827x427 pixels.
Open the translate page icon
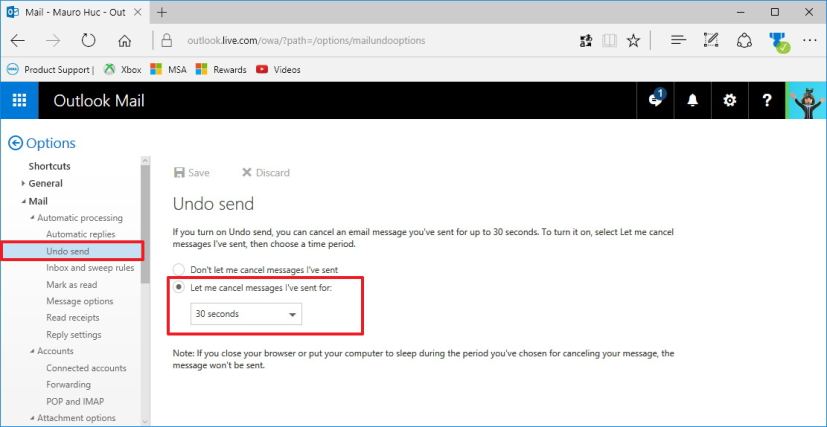pyautogui.click(x=585, y=41)
